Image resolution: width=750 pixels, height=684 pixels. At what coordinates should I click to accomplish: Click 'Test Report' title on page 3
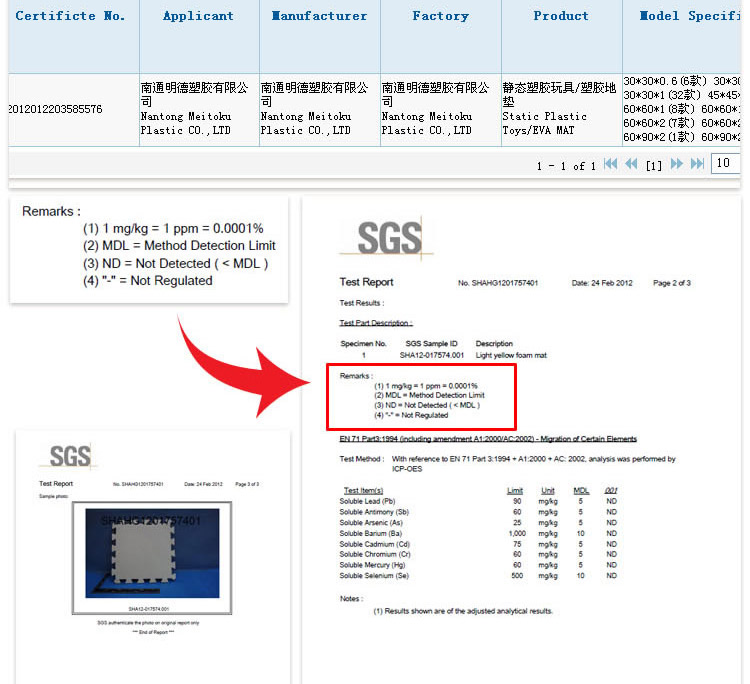click(x=56, y=484)
